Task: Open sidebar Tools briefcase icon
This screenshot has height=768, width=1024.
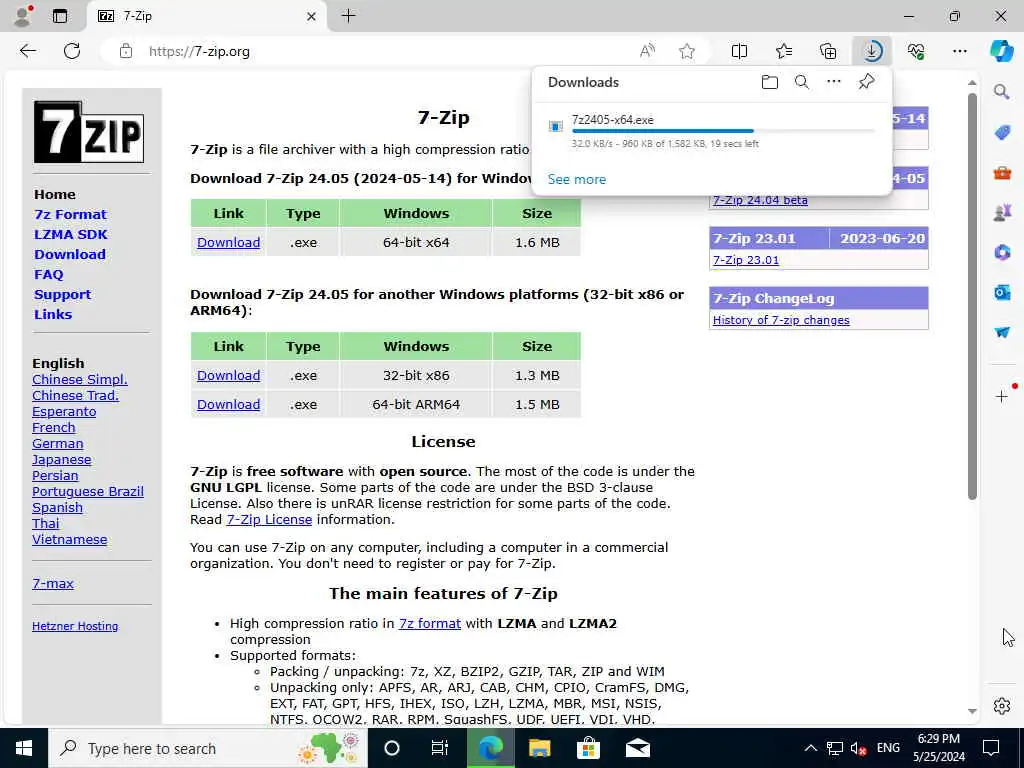Action: (1002, 172)
